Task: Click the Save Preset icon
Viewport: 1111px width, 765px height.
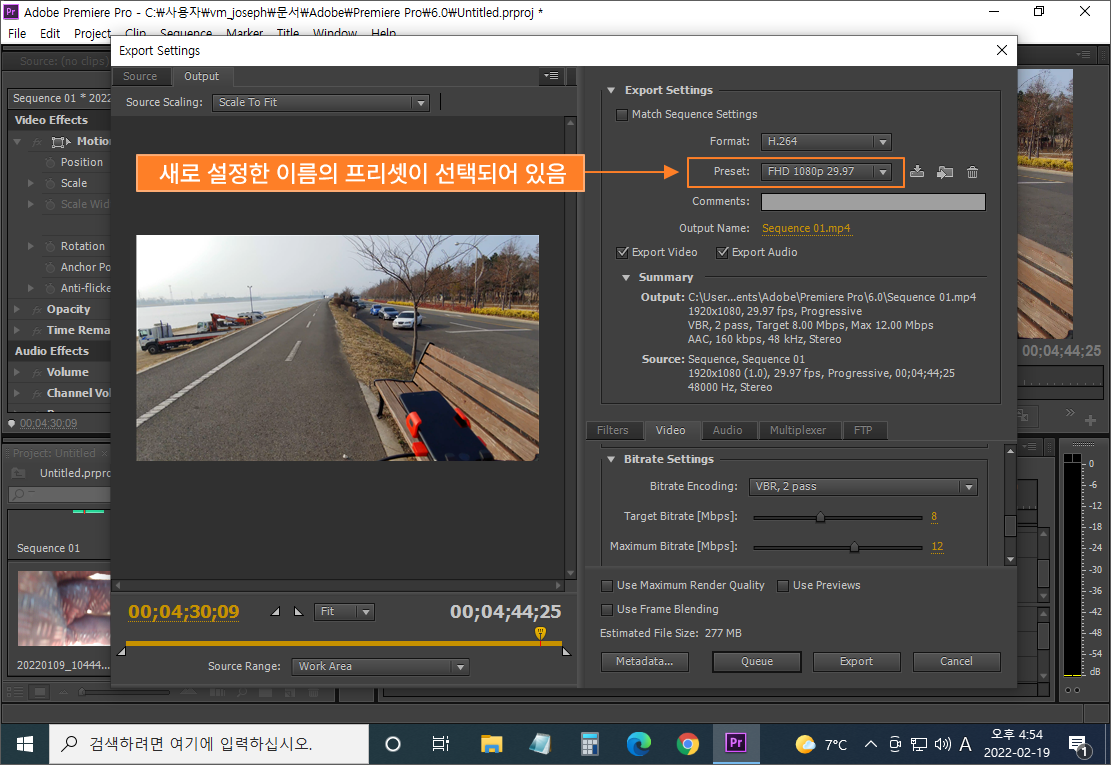Action: click(917, 172)
